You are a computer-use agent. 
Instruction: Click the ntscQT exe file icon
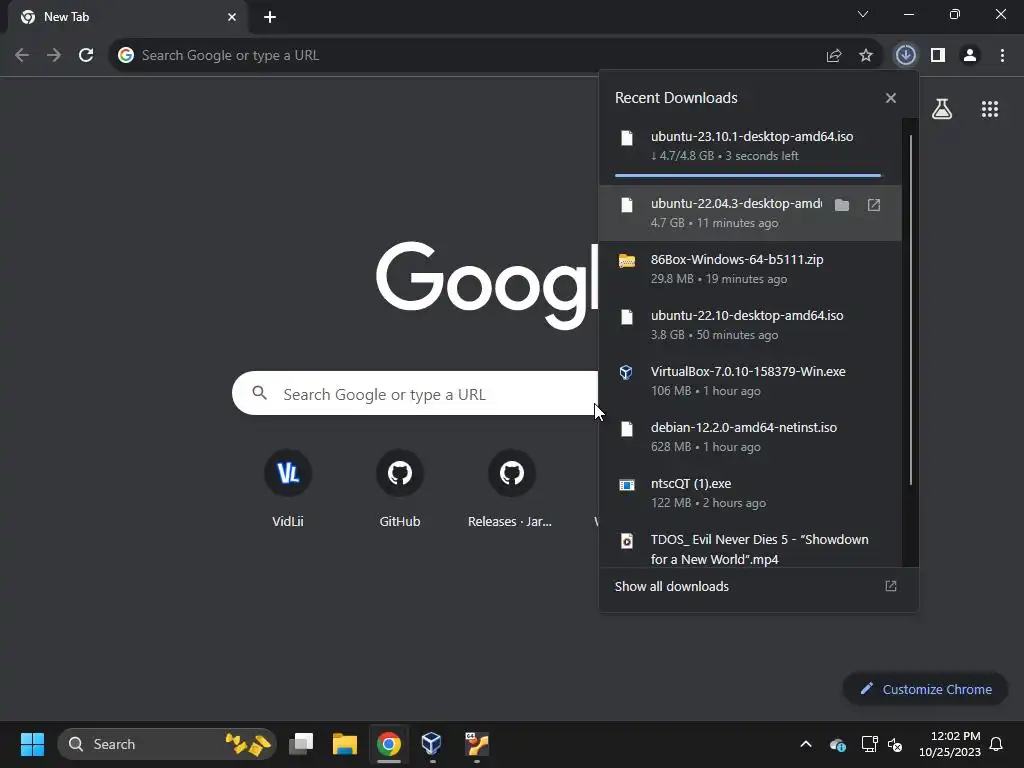pos(627,485)
